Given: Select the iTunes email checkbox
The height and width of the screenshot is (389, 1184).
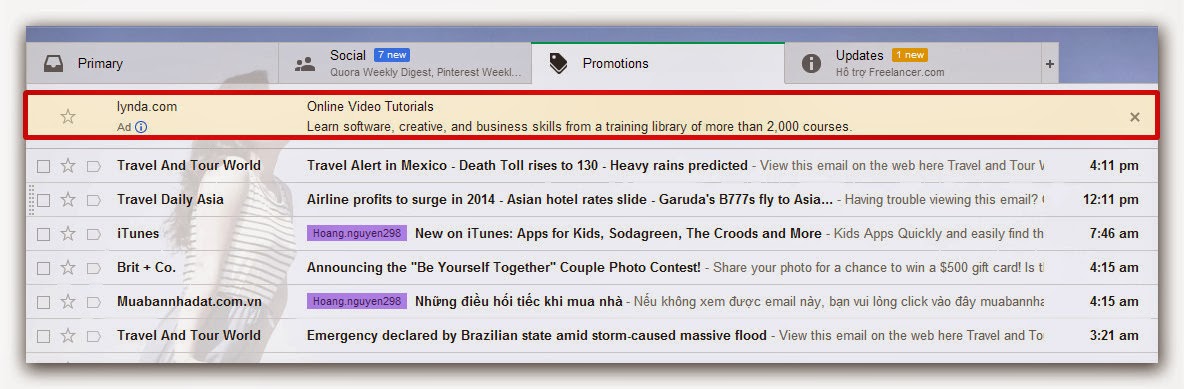Looking at the screenshot, I should pyautogui.click(x=44, y=234).
